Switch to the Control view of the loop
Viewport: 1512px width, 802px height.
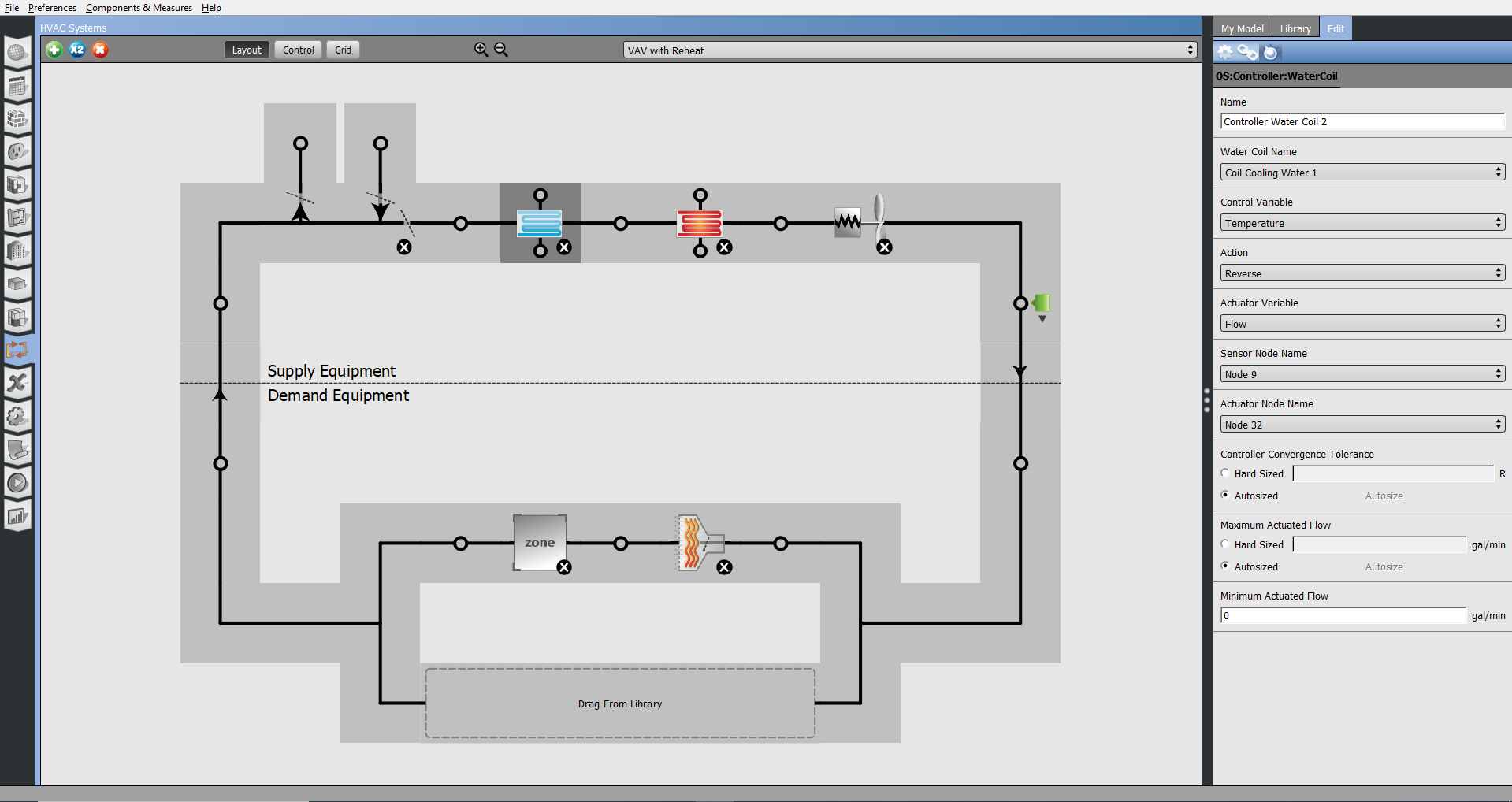pos(298,49)
